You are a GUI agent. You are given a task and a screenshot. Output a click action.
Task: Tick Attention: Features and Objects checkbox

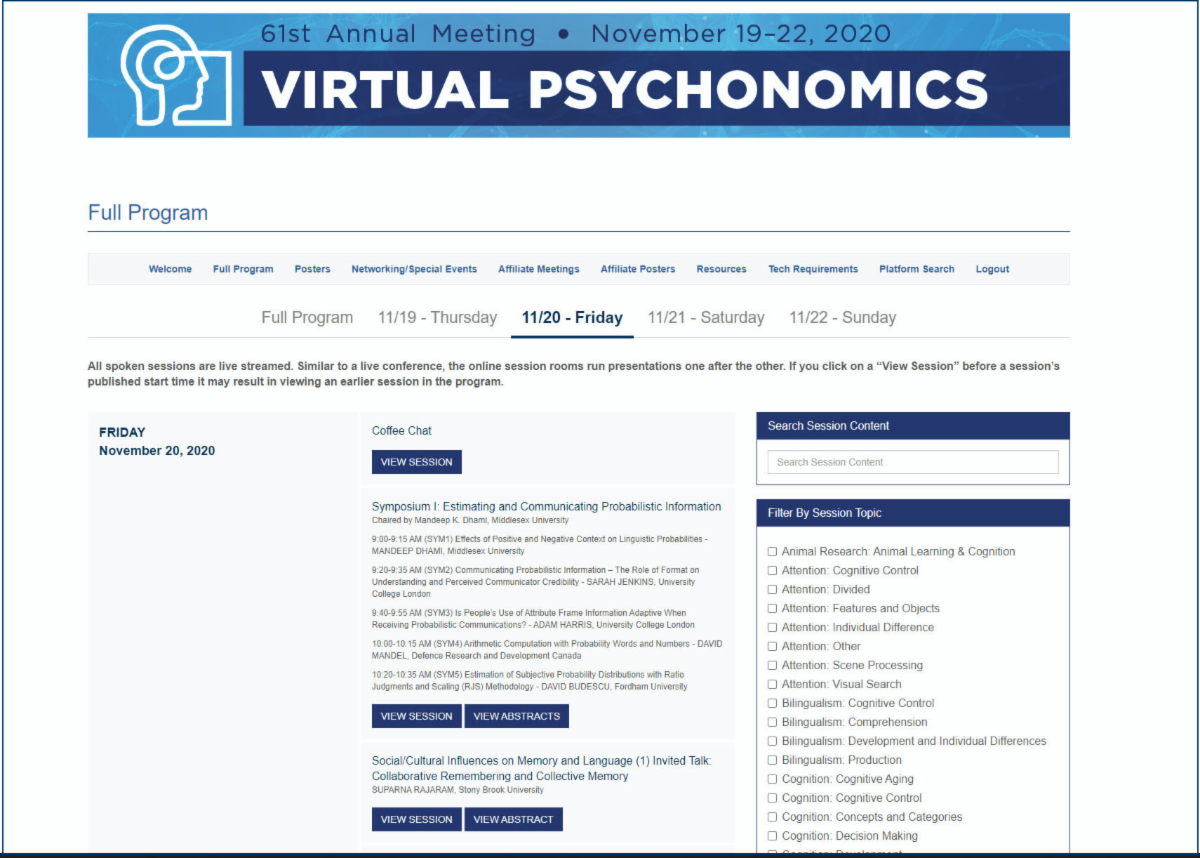pos(772,609)
